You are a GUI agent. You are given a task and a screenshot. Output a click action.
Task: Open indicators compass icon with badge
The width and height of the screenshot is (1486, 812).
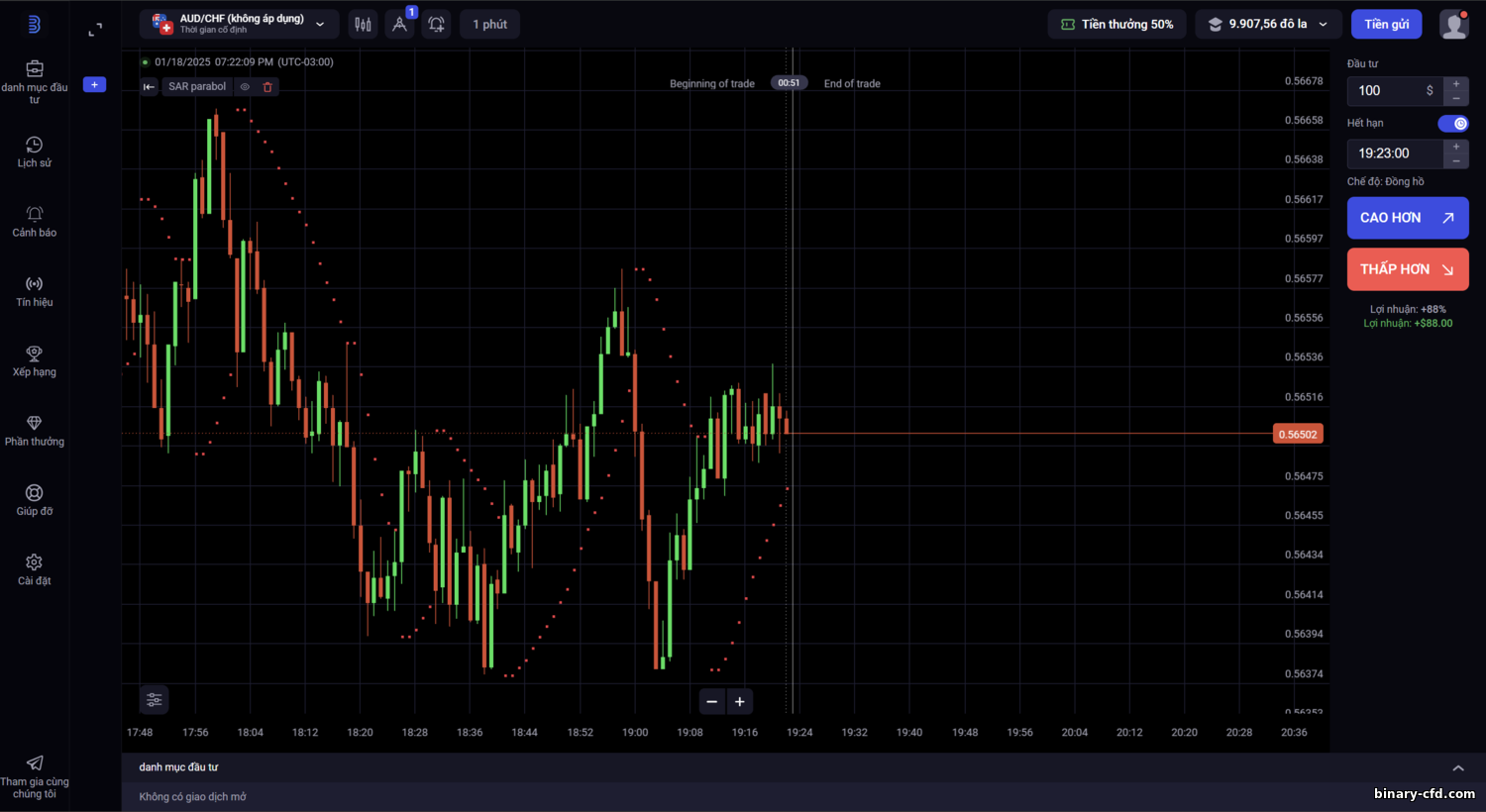[x=399, y=24]
